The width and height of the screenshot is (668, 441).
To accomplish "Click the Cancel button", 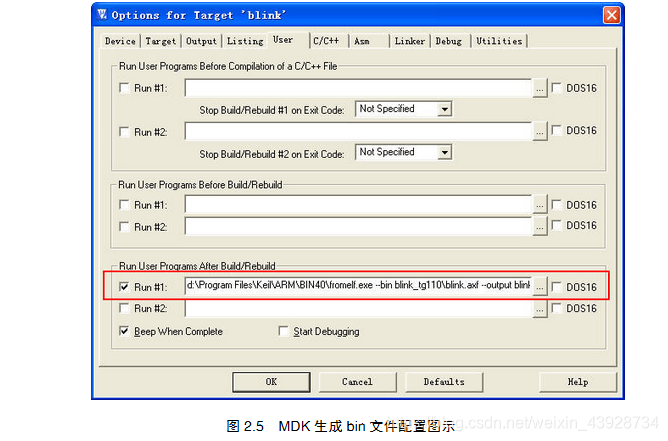I will (x=357, y=382).
